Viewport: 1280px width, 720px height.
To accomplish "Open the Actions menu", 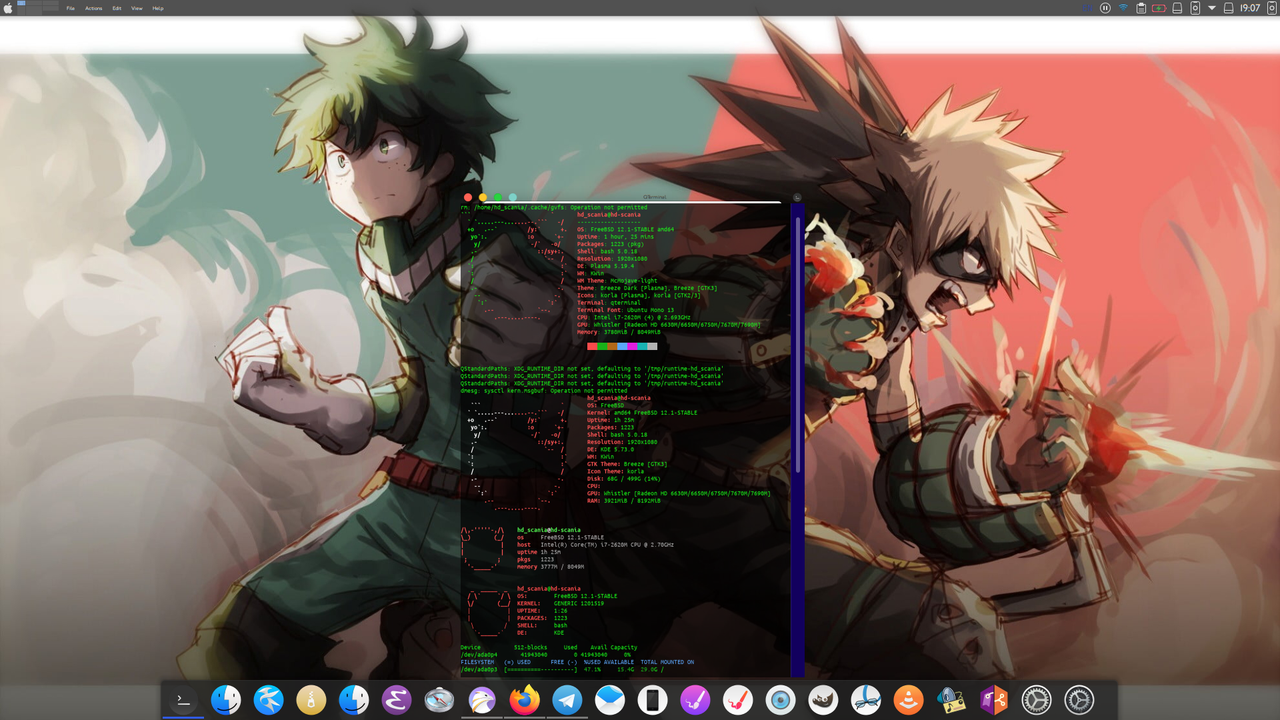I will tap(94, 8).
